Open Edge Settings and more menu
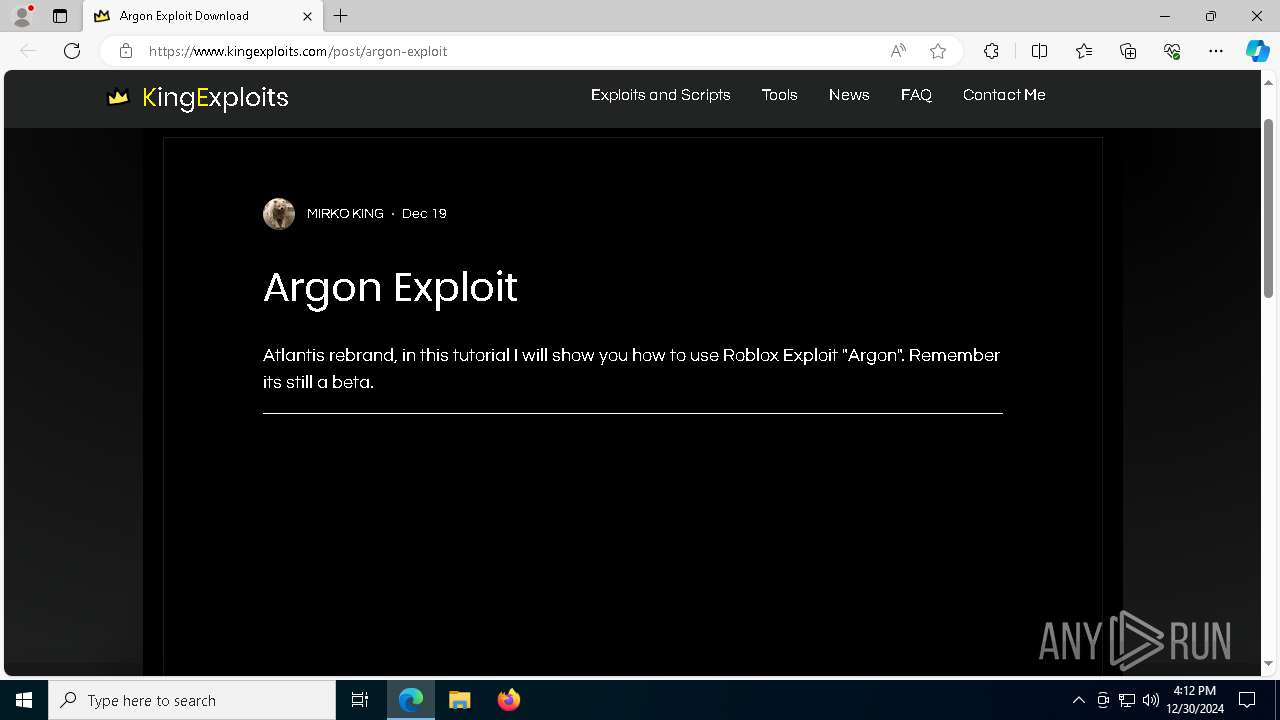Image resolution: width=1280 pixels, height=720 pixels. point(1216,51)
